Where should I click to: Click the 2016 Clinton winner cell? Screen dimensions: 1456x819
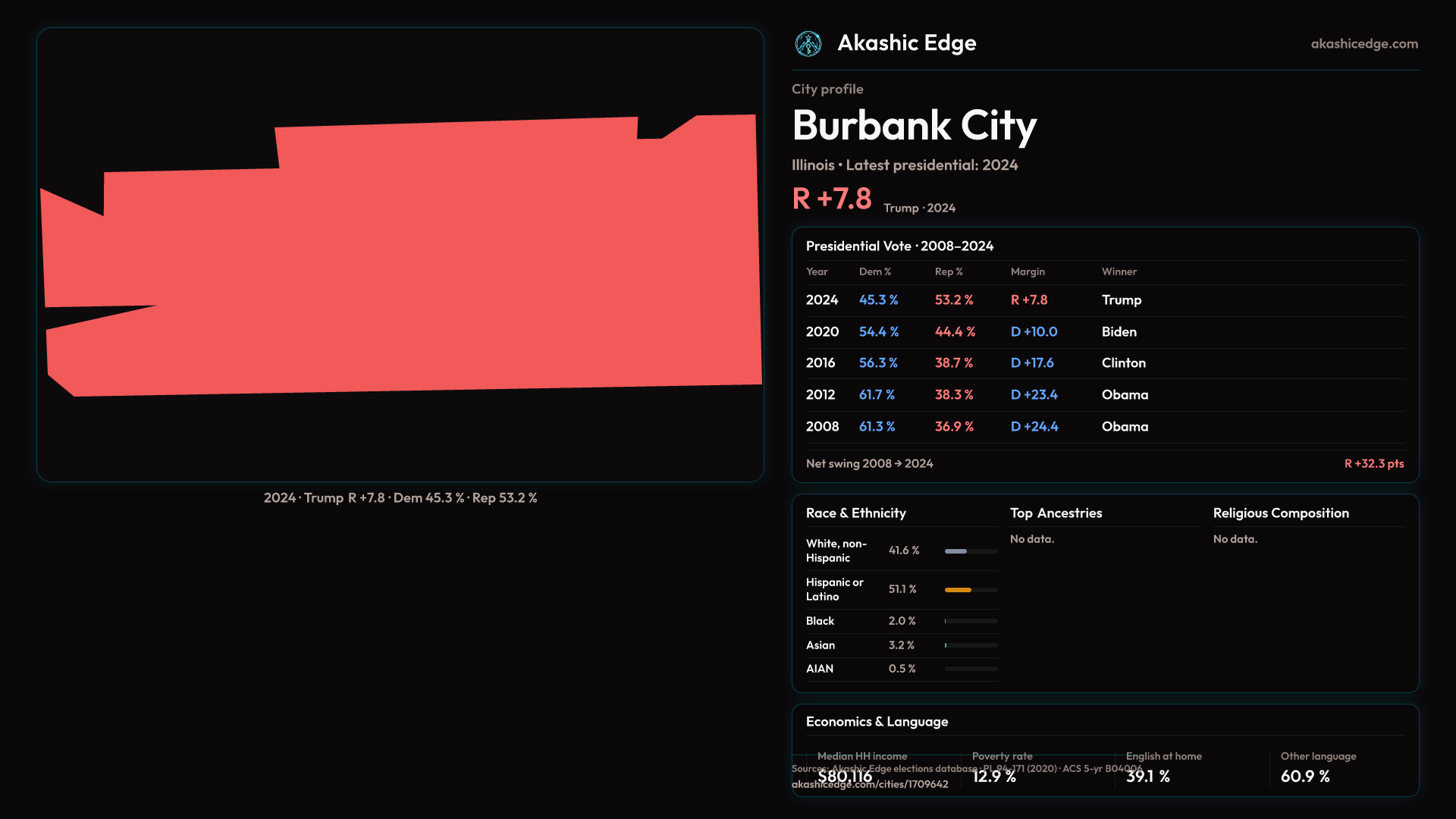coord(1123,363)
